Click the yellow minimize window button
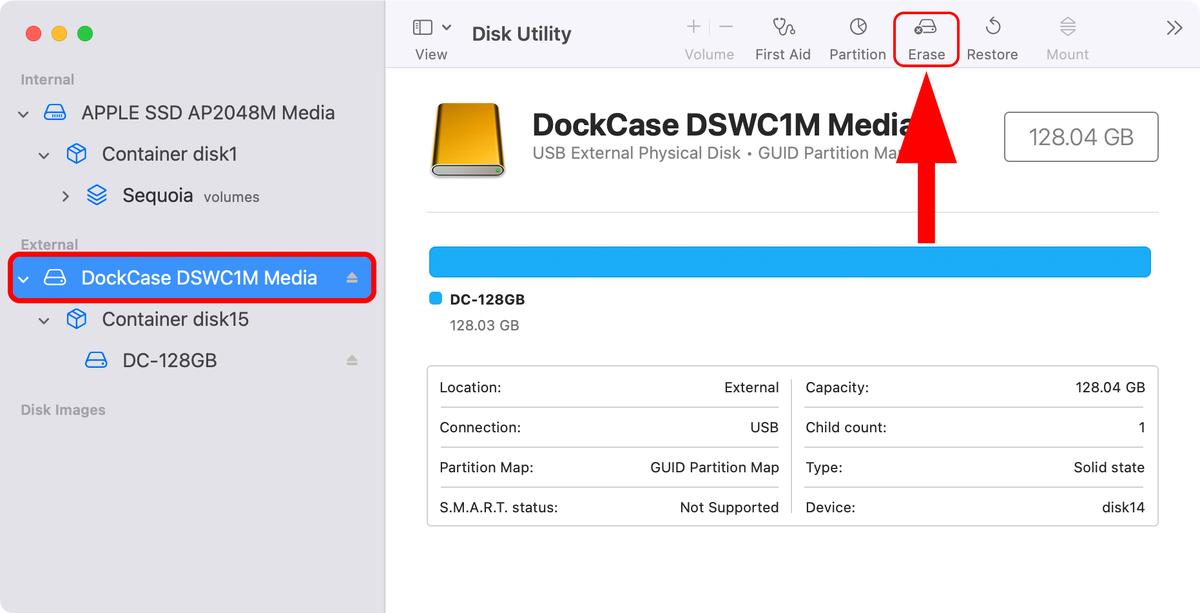 (x=59, y=33)
